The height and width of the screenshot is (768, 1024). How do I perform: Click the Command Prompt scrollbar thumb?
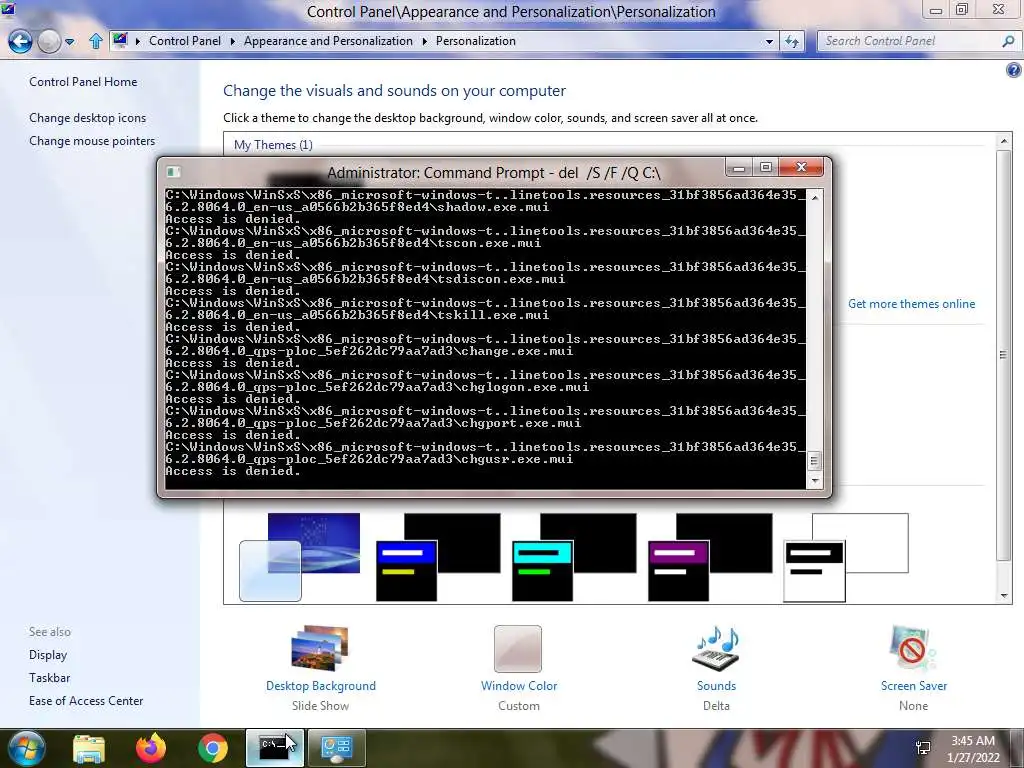click(x=814, y=460)
